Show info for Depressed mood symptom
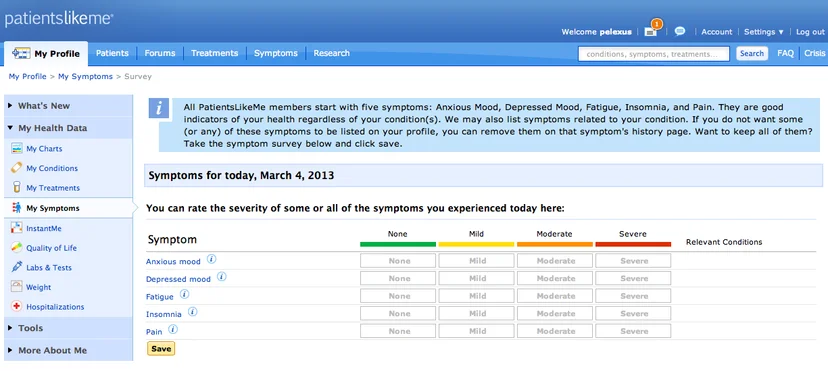Image resolution: width=828 pixels, height=371 pixels. click(x=222, y=277)
